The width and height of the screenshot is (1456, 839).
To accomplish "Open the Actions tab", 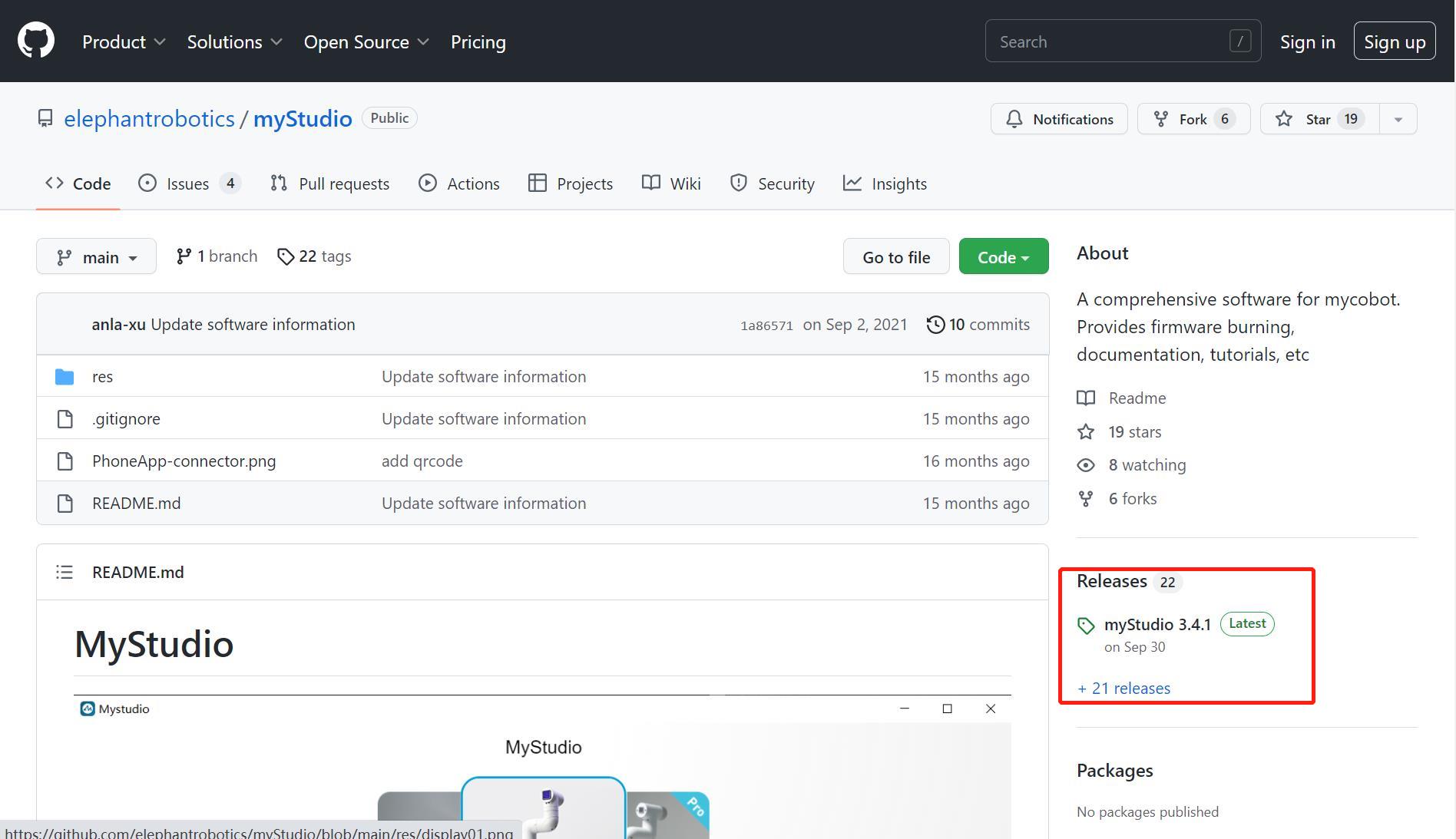I will (458, 183).
